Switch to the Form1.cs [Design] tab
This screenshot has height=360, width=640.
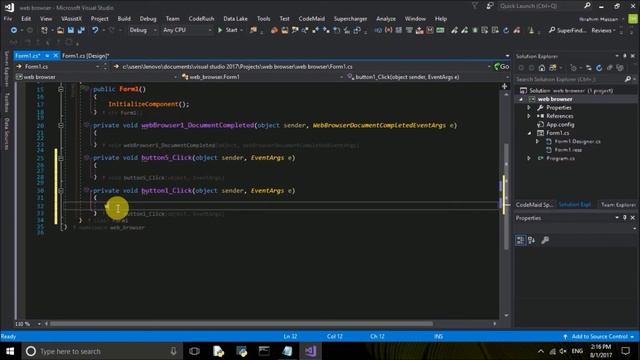86,56
